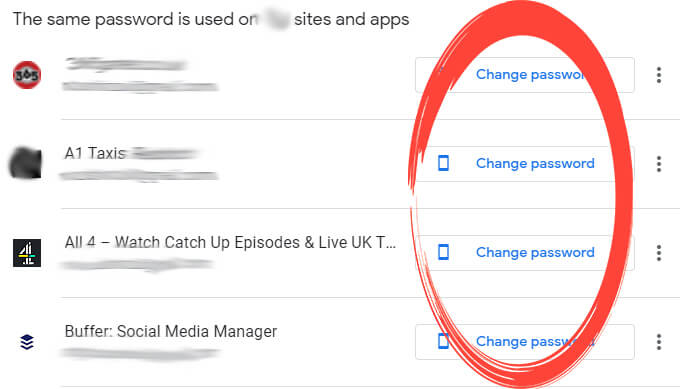Click the same password used heading
680x389 pixels.
211,20
